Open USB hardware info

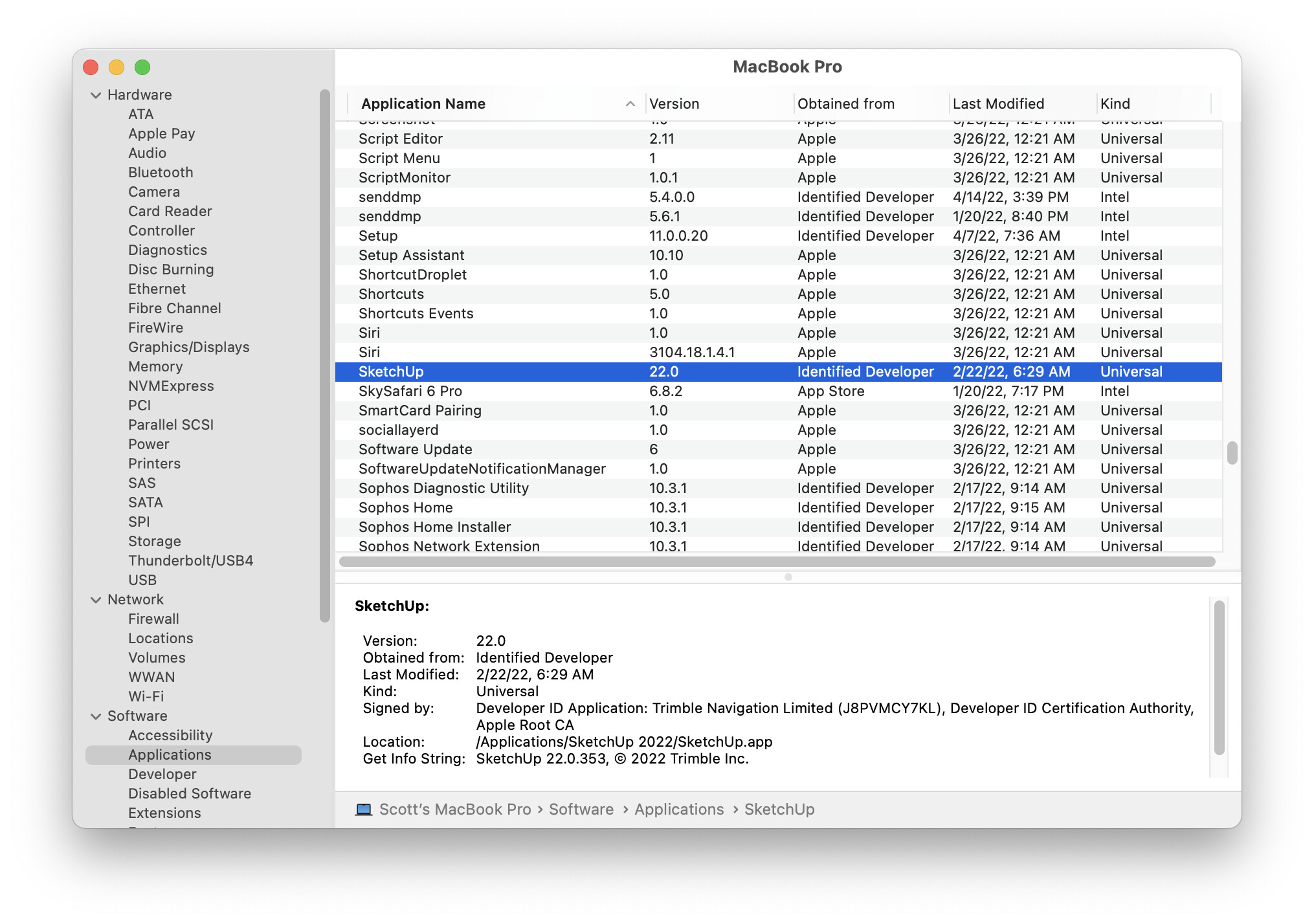[142, 580]
